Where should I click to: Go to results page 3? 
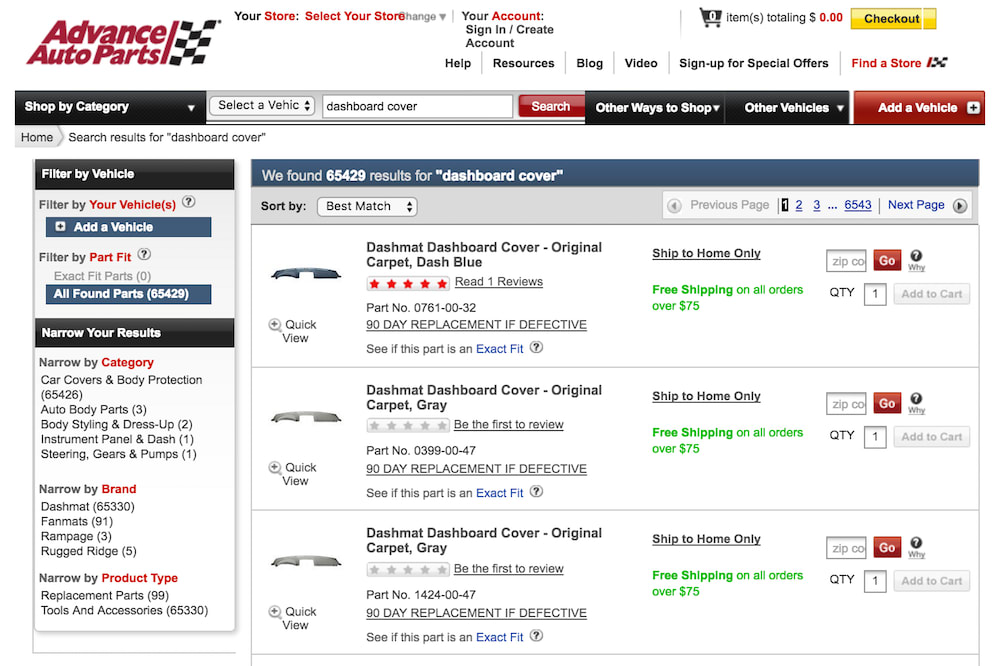pos(816,205)
